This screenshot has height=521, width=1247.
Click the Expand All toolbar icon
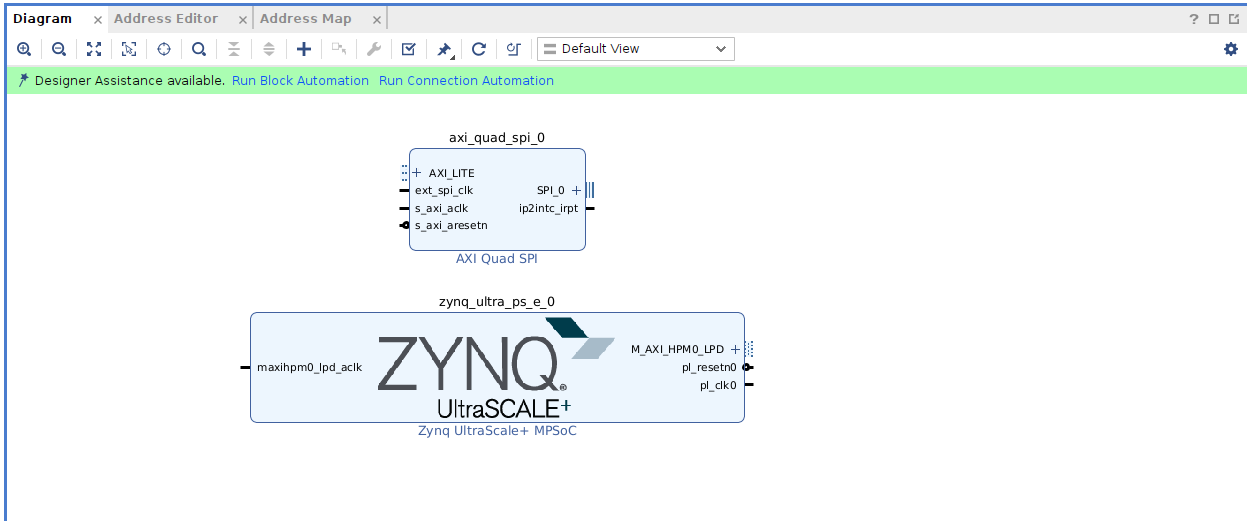pyautogui.click(x=269, y=49)
